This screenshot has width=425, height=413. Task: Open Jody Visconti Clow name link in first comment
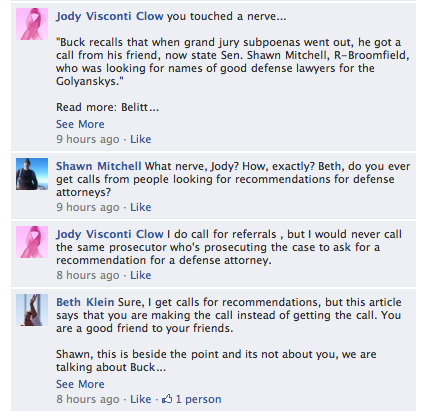coord(110,16)
